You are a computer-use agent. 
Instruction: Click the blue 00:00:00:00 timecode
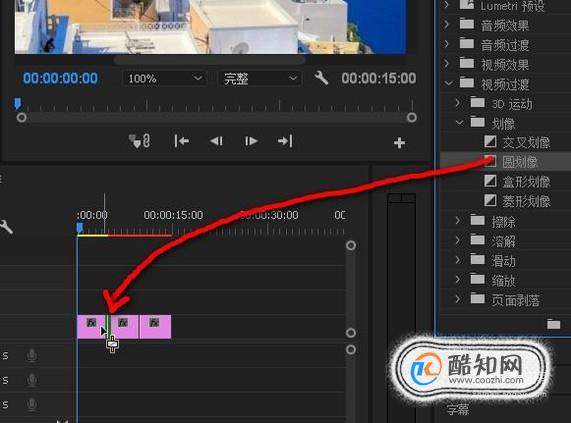[60, 78]
